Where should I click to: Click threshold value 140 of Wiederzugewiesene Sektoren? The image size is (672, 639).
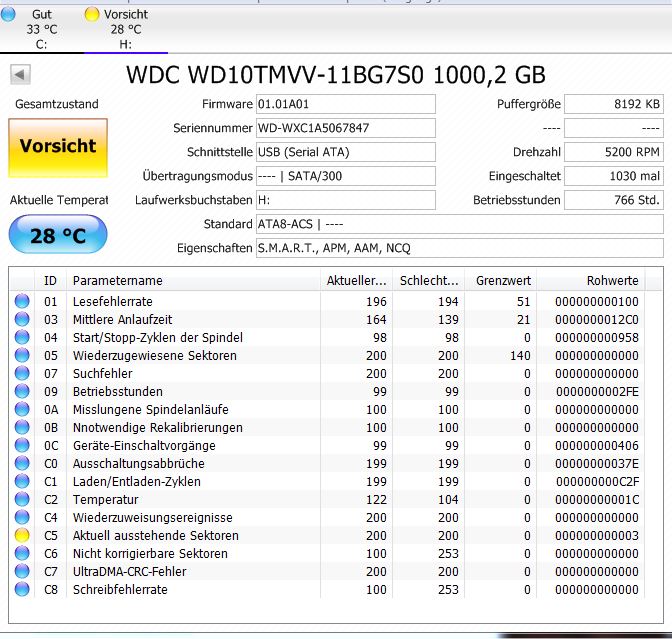click(520, 356)
